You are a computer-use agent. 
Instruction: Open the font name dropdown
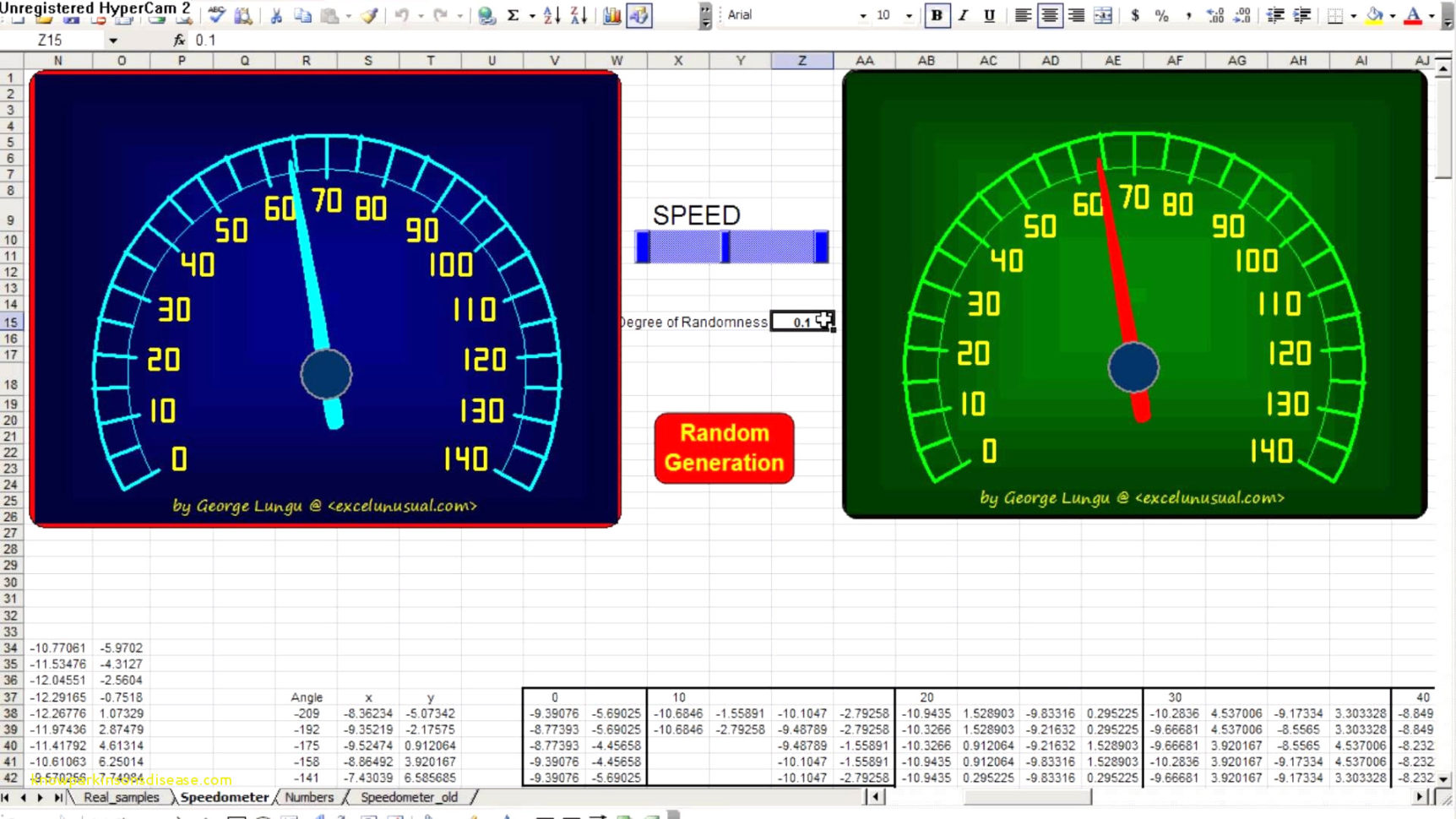point(861,14)
